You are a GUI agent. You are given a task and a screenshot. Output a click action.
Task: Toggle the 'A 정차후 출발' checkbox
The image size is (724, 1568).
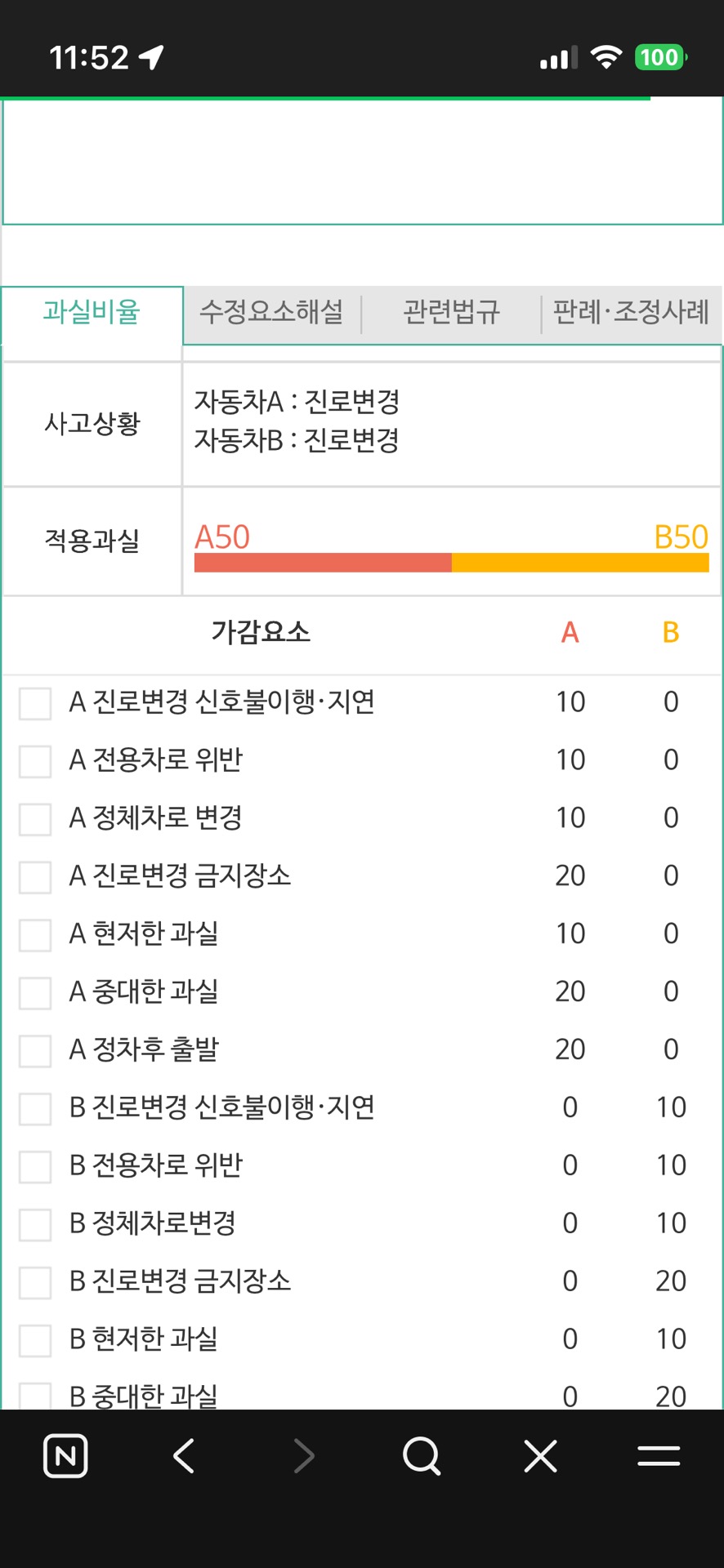[35, 1051]
